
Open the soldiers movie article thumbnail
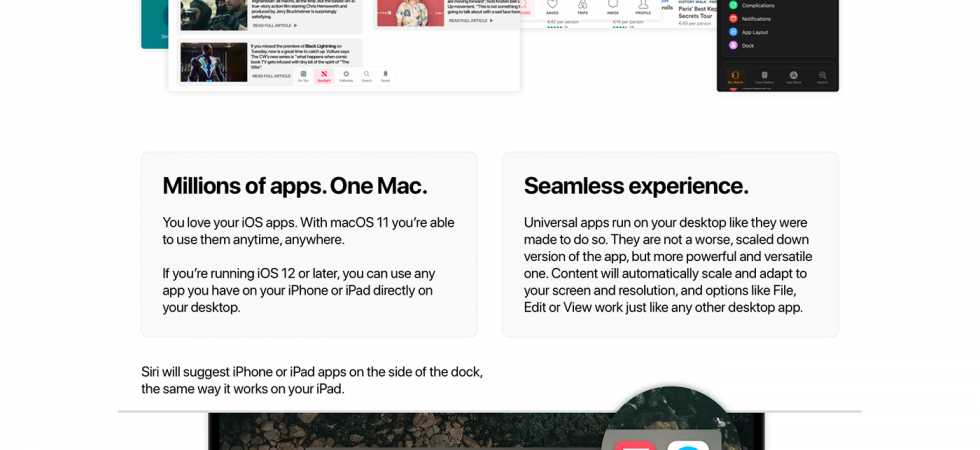(214, 15)
